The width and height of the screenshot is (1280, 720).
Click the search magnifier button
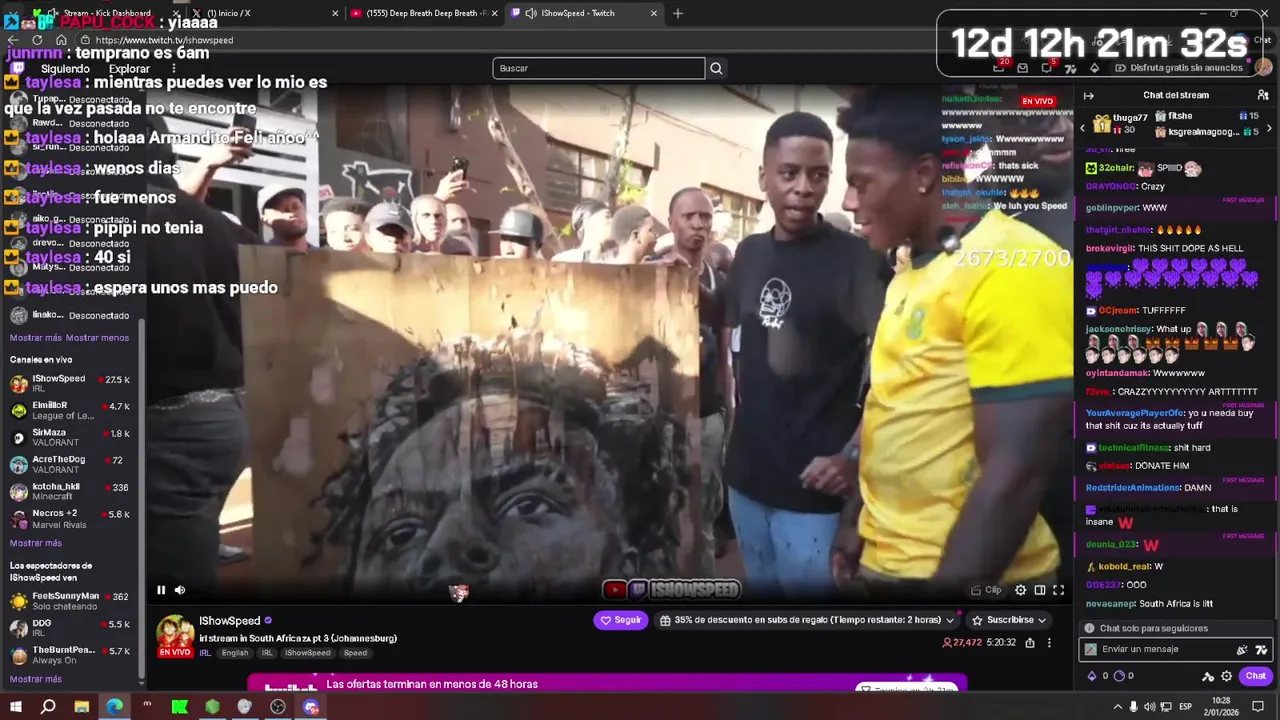716,68
